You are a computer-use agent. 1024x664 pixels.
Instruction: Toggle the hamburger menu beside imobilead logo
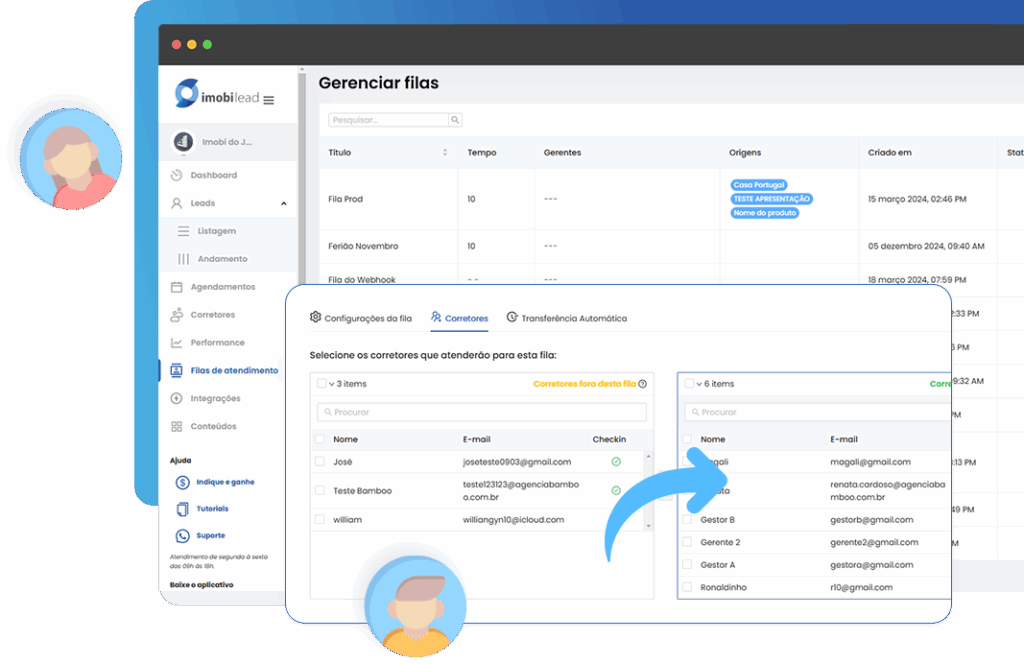[x=268, y=100]
